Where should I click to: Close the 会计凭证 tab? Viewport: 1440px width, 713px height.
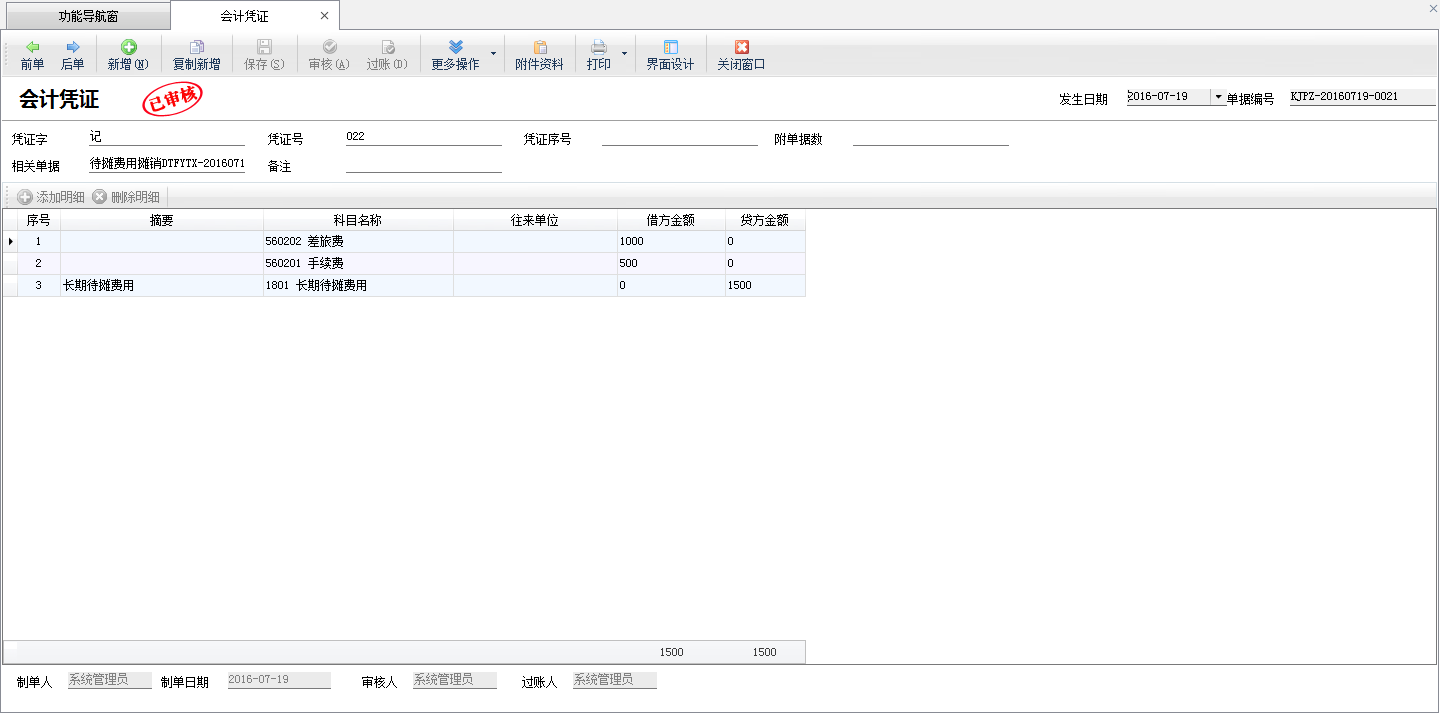pos(324,16)
